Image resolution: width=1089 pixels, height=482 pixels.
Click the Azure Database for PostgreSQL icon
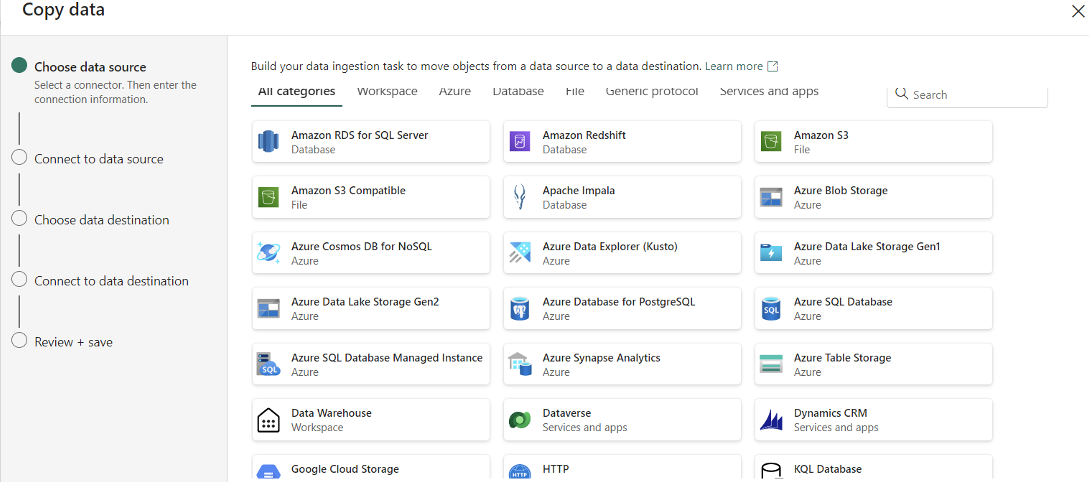(x=519, y=309)
